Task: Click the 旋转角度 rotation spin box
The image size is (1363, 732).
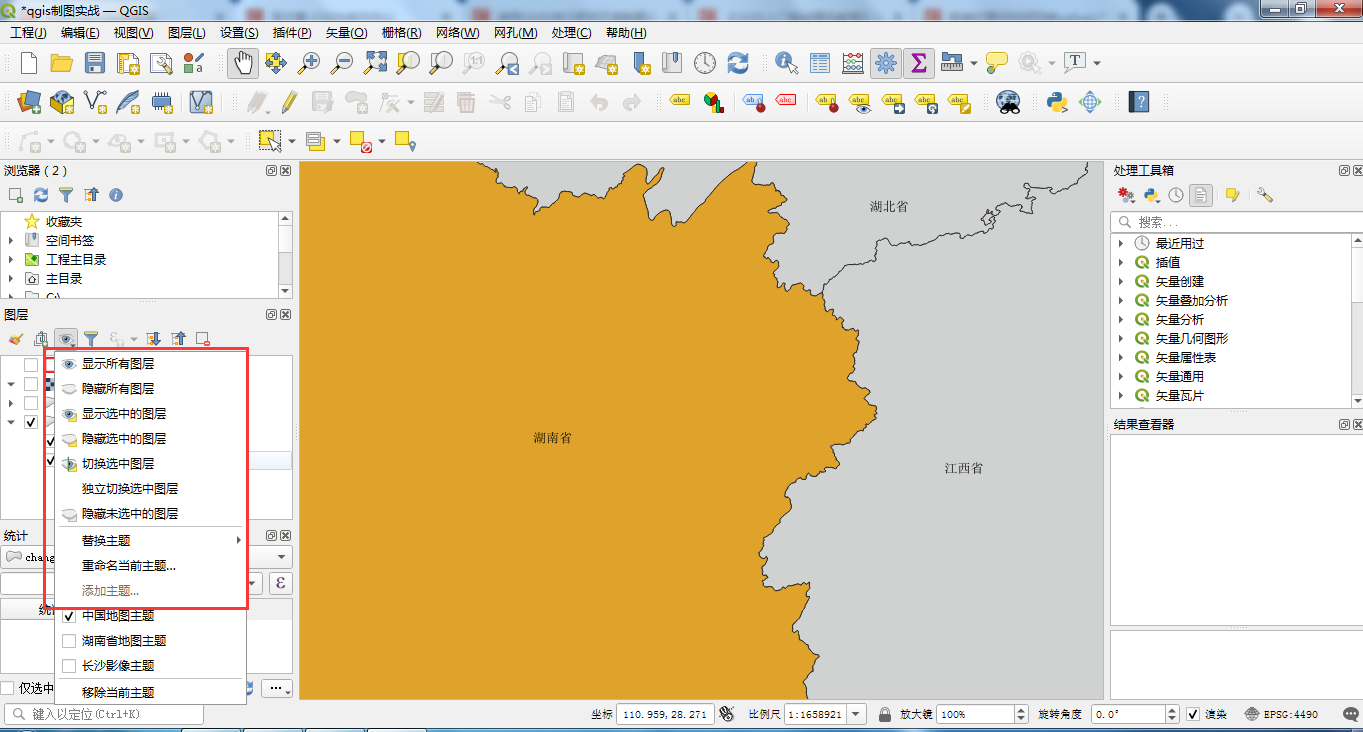Action: click(1136, 714)
